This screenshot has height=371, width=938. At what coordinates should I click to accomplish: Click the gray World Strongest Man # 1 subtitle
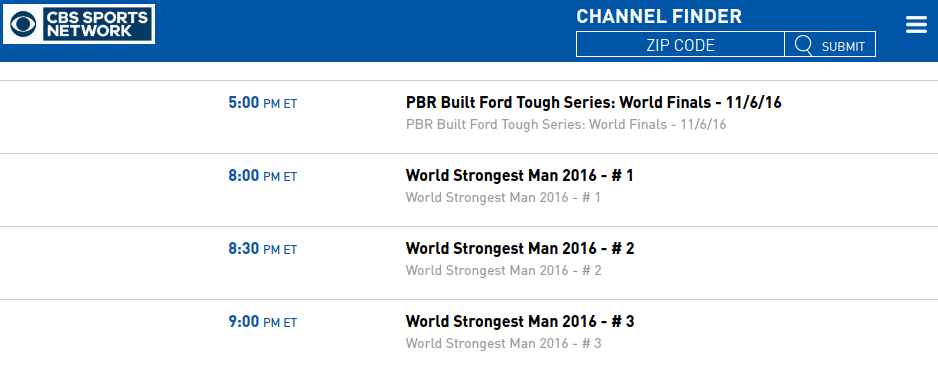(x=503, y=197)
